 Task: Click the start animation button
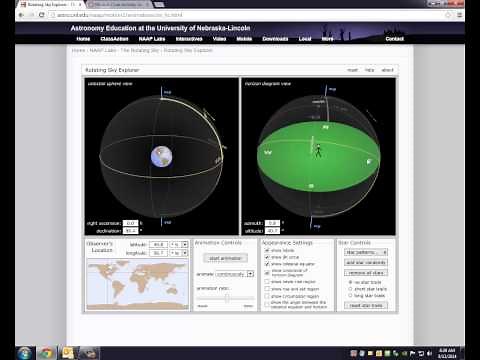click(x=225, y=258)
